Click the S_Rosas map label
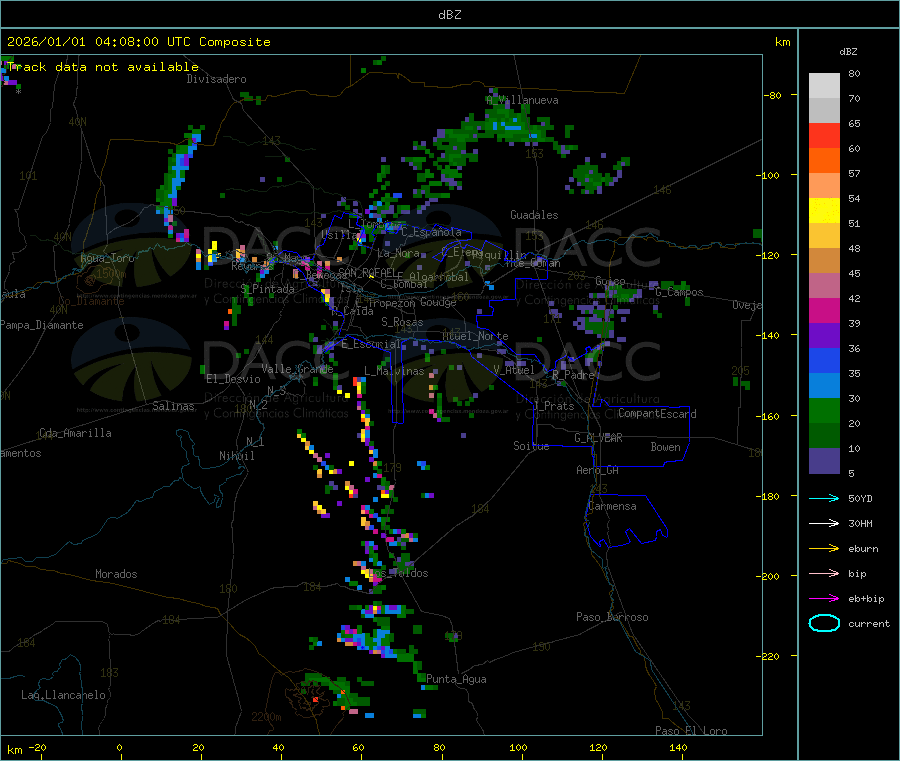This screenshot has width=900, height=761. click(402, 322)
